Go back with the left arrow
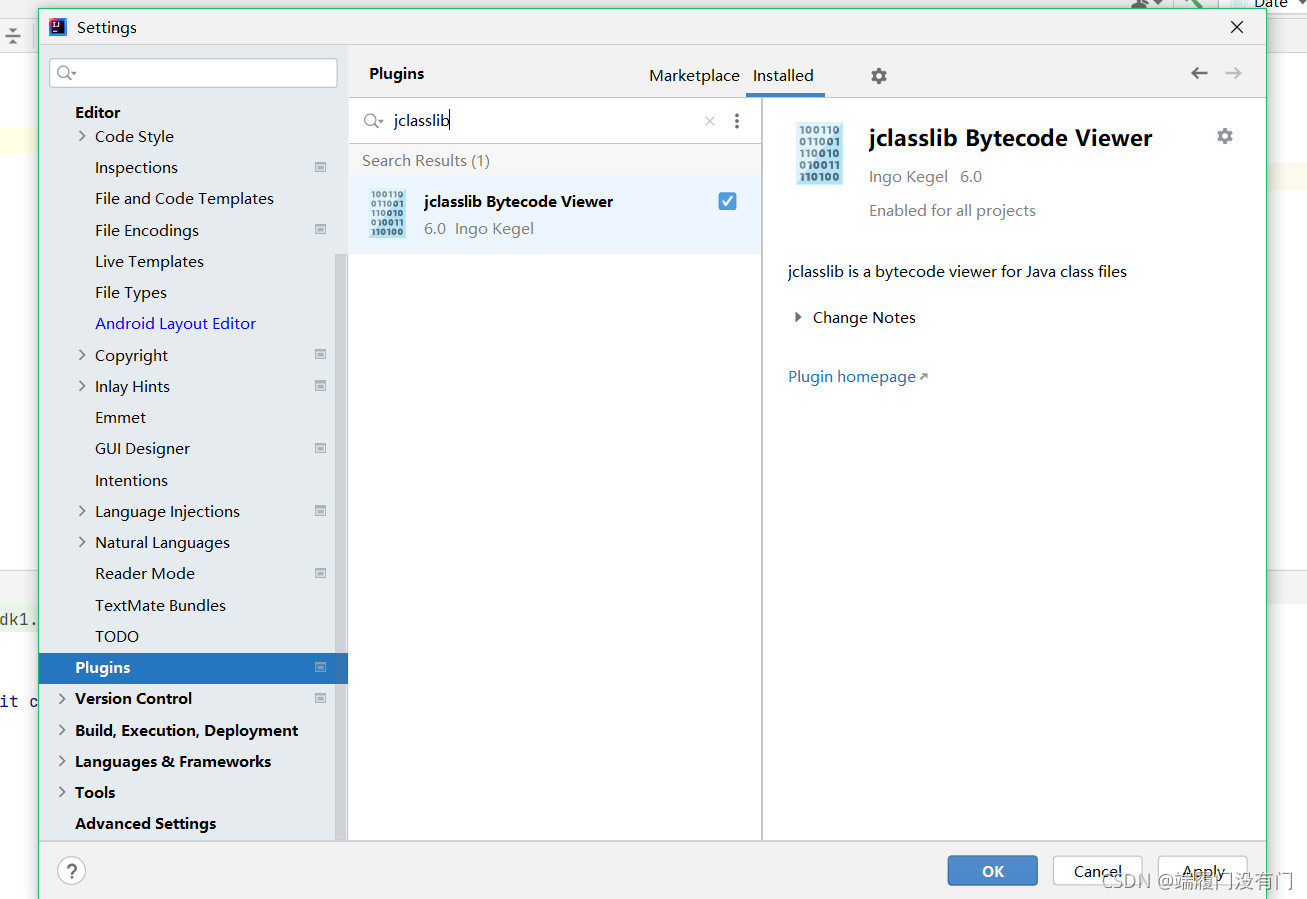 1199,73
